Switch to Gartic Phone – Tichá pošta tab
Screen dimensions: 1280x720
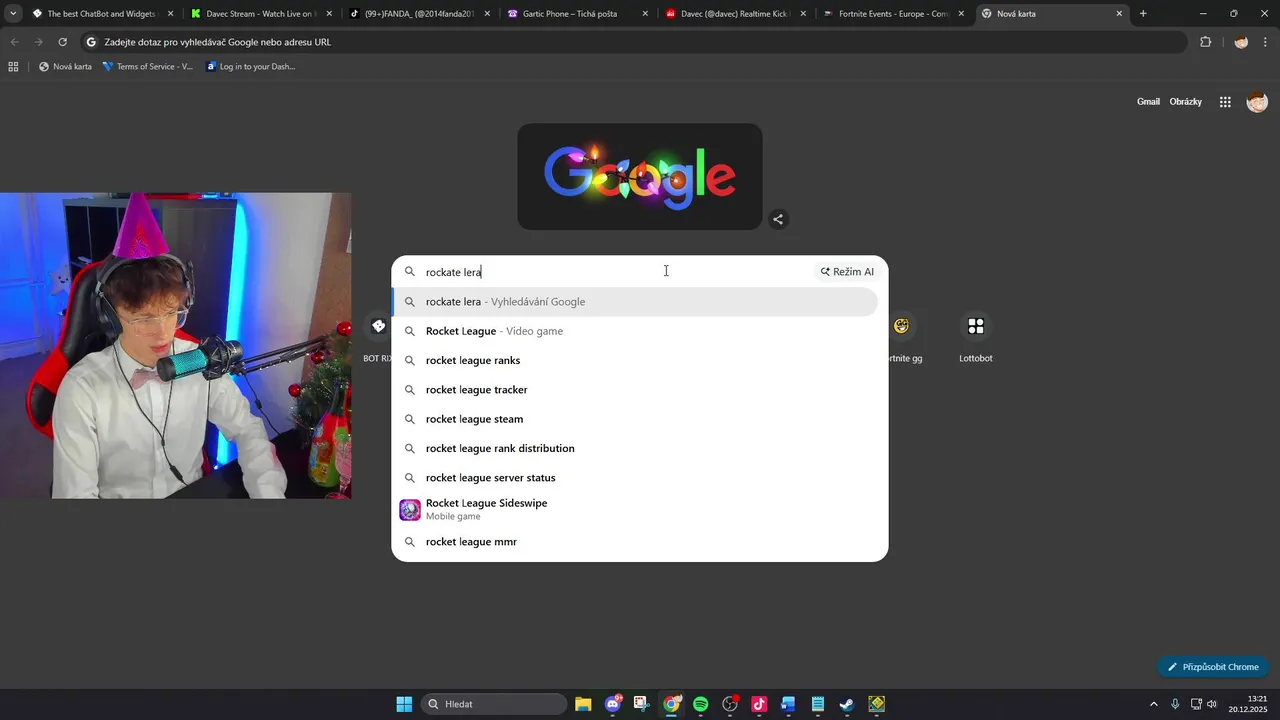click(x=576, y=14)
